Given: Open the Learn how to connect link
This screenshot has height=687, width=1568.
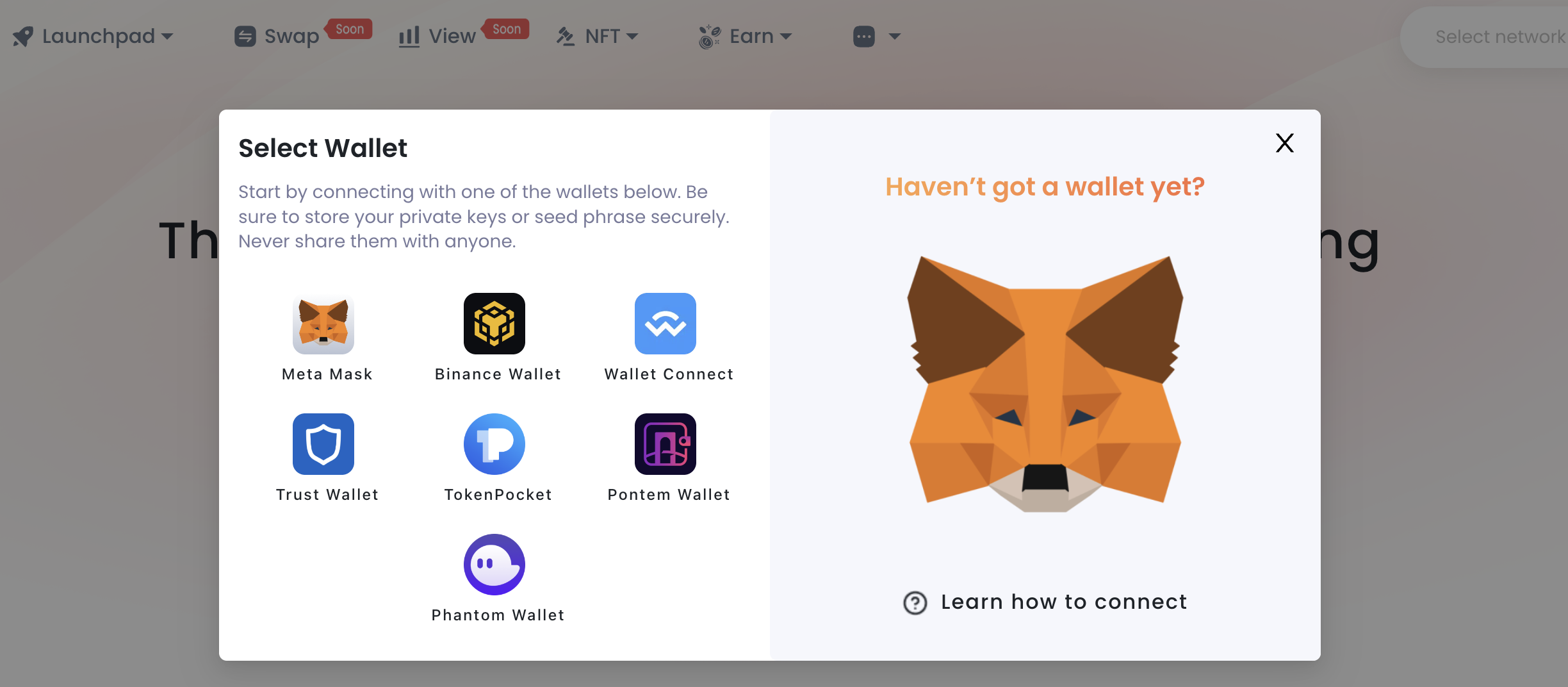Looking at the screenshot, I should 1063,602.
